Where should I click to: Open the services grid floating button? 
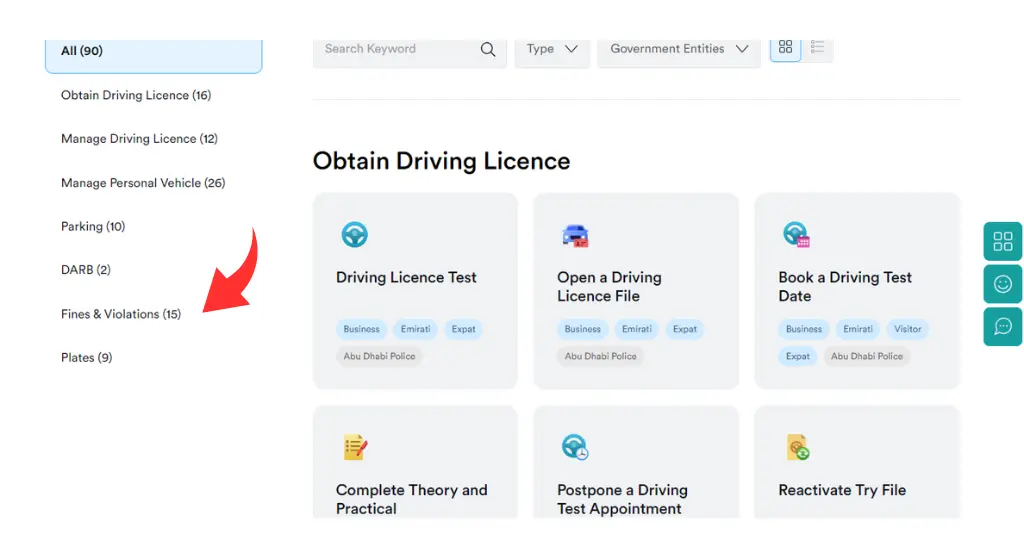[1003, 241]
